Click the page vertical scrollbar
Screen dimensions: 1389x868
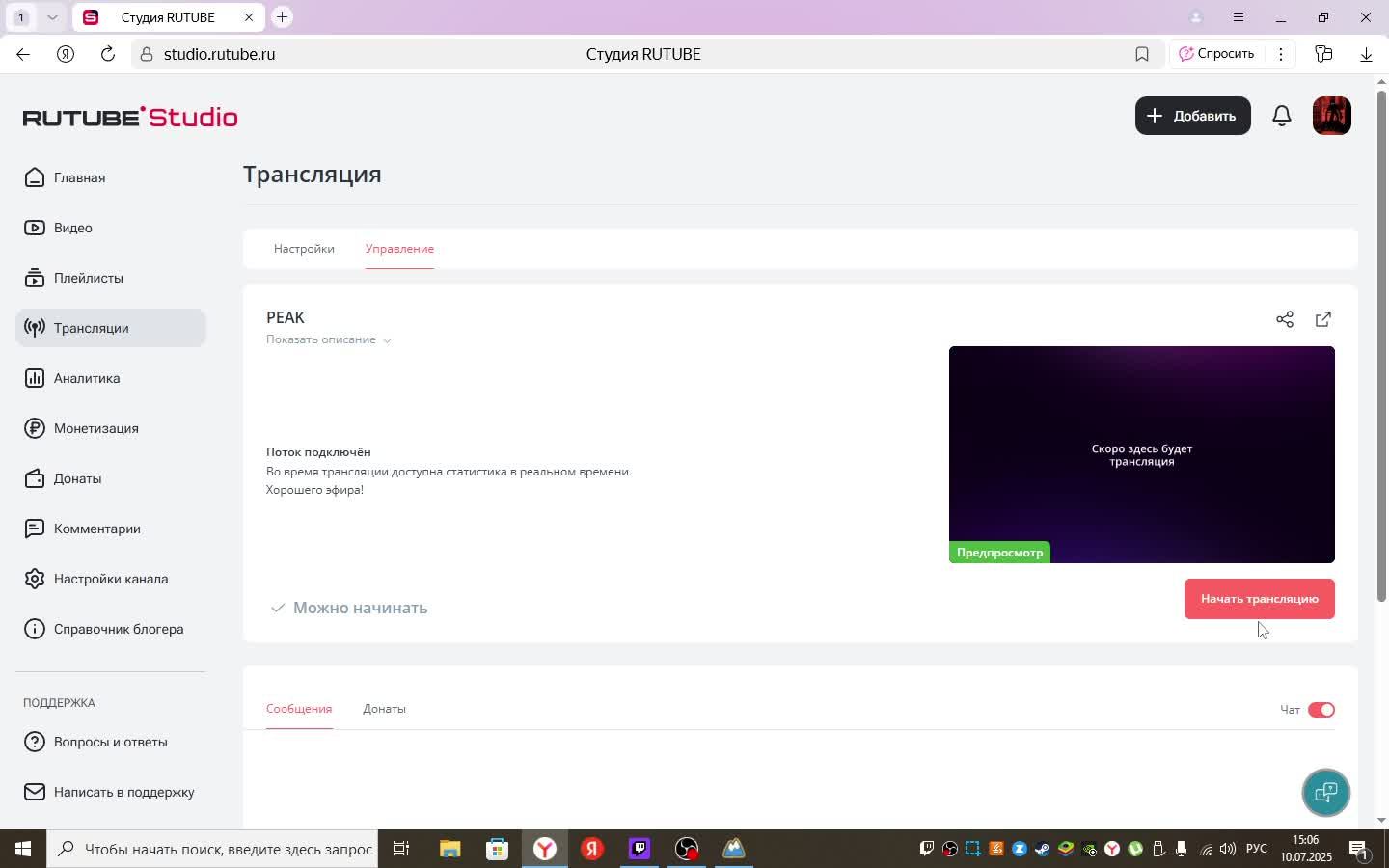[x=1381, y=347]
